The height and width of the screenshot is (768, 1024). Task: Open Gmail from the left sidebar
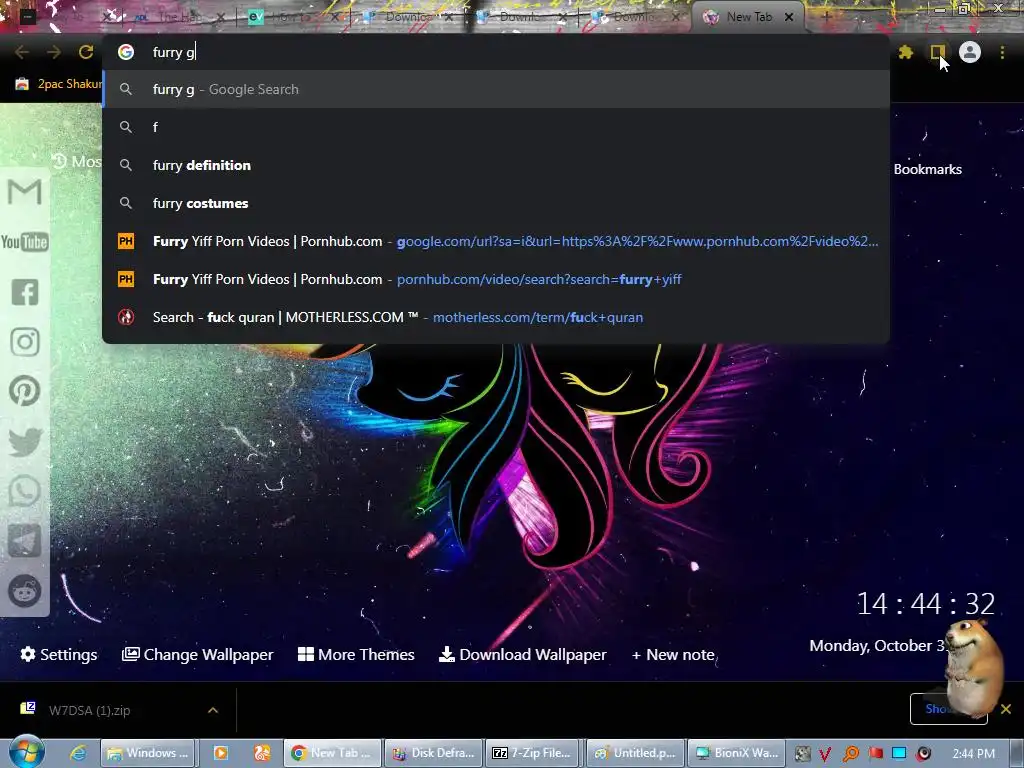point(25,192)
